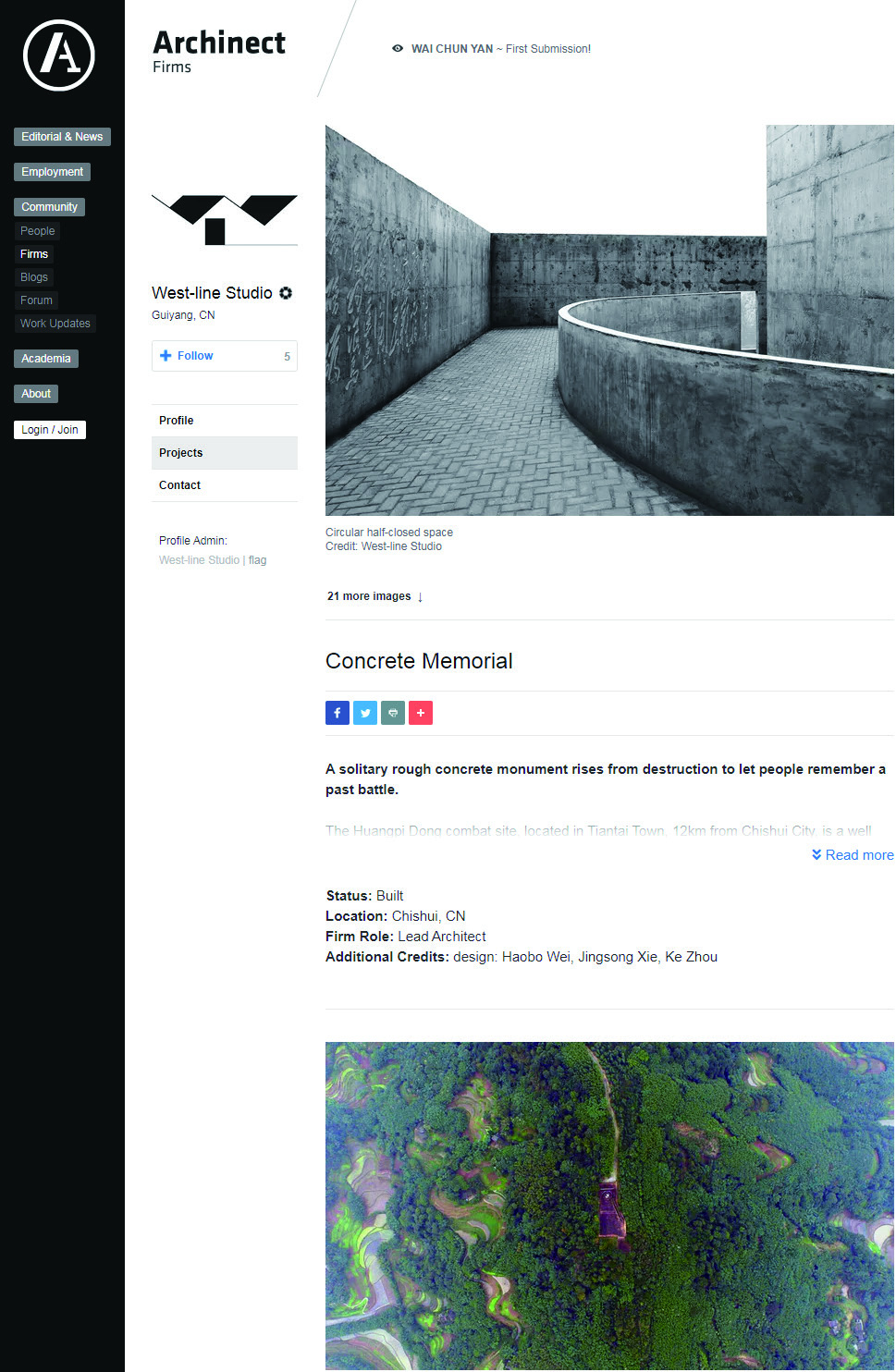The width and height of the screenshot is (896, 1372).
Task: Click the West-line Studio logo
Action: point(225,220)
